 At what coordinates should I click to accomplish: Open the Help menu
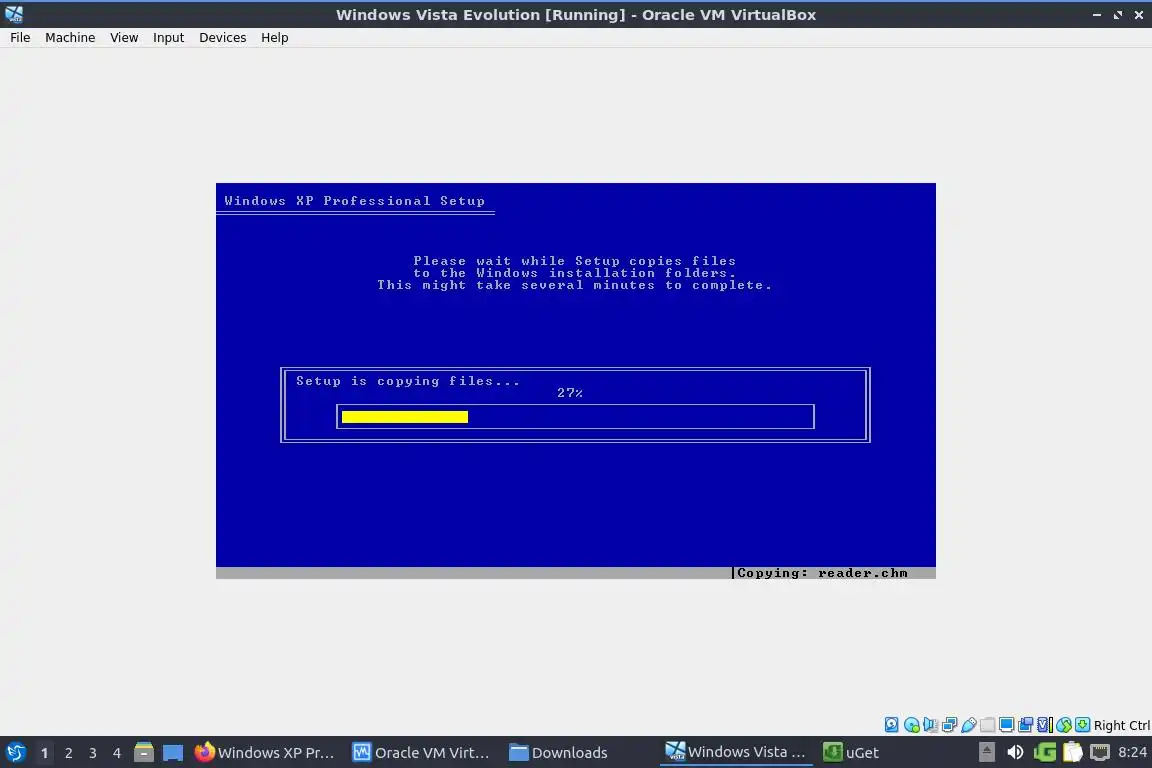tap(275, 37)
